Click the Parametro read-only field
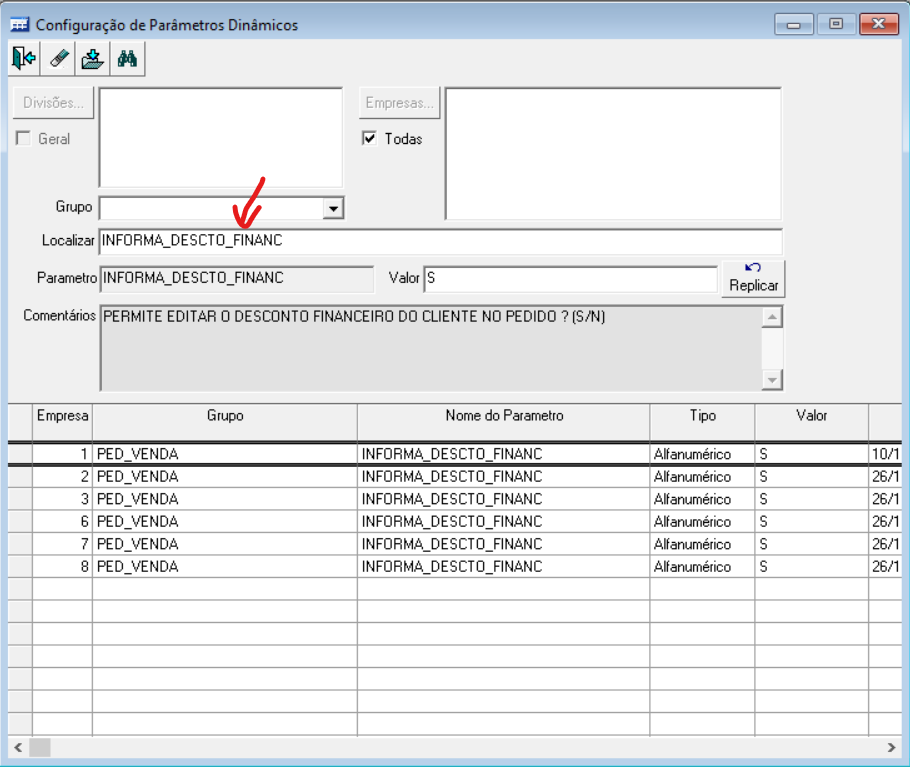The width and height of the screenshot is (910, 767). 237,278
